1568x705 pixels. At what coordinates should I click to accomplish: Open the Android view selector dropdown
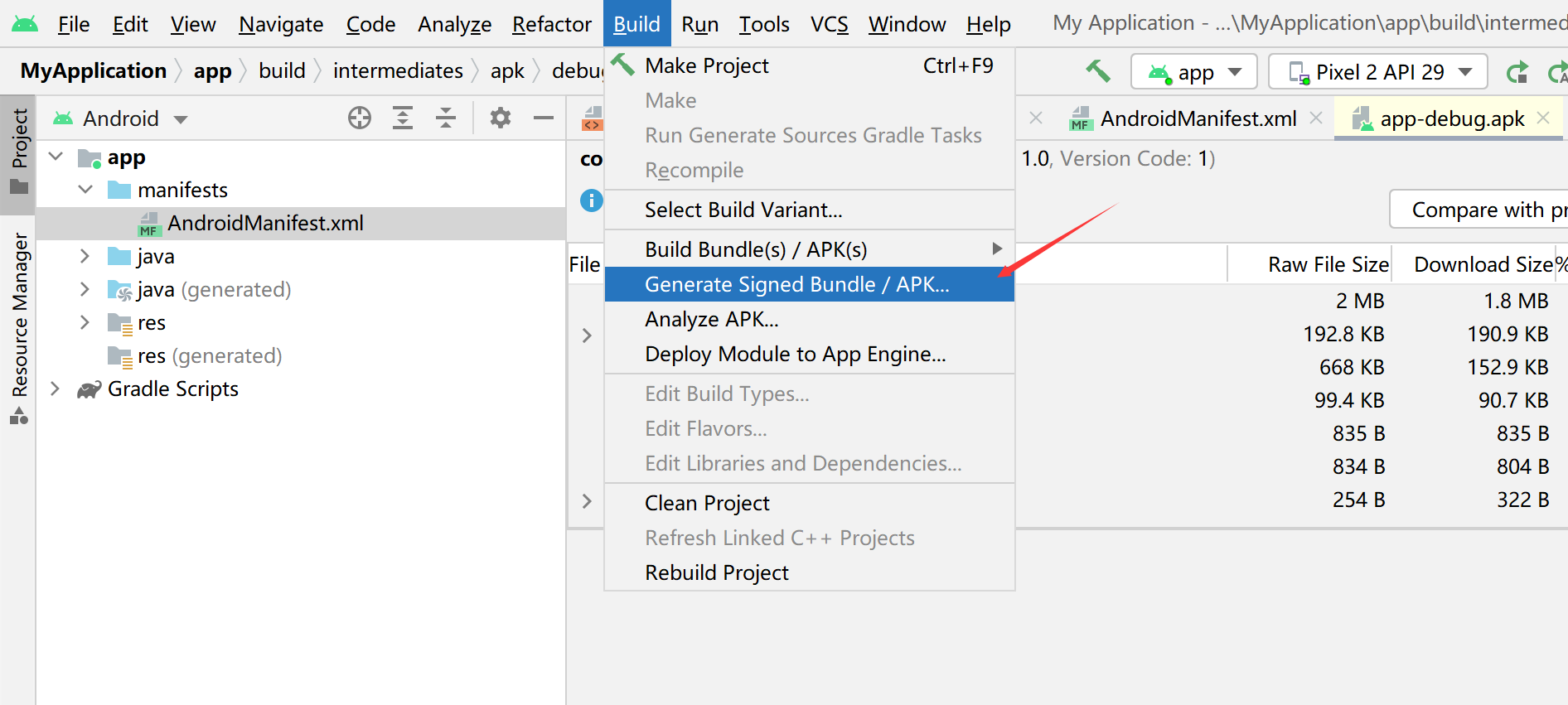coord(121,118)
